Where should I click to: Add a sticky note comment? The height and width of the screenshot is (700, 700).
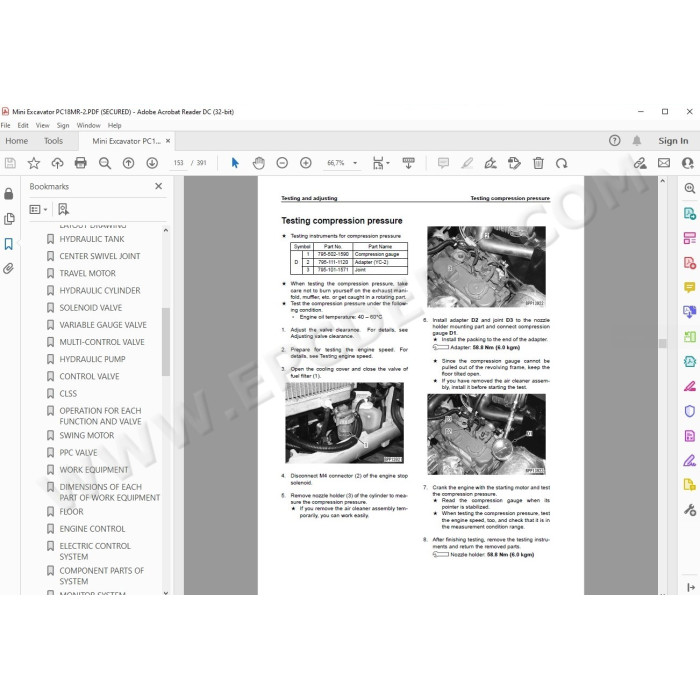pos(443,163)
